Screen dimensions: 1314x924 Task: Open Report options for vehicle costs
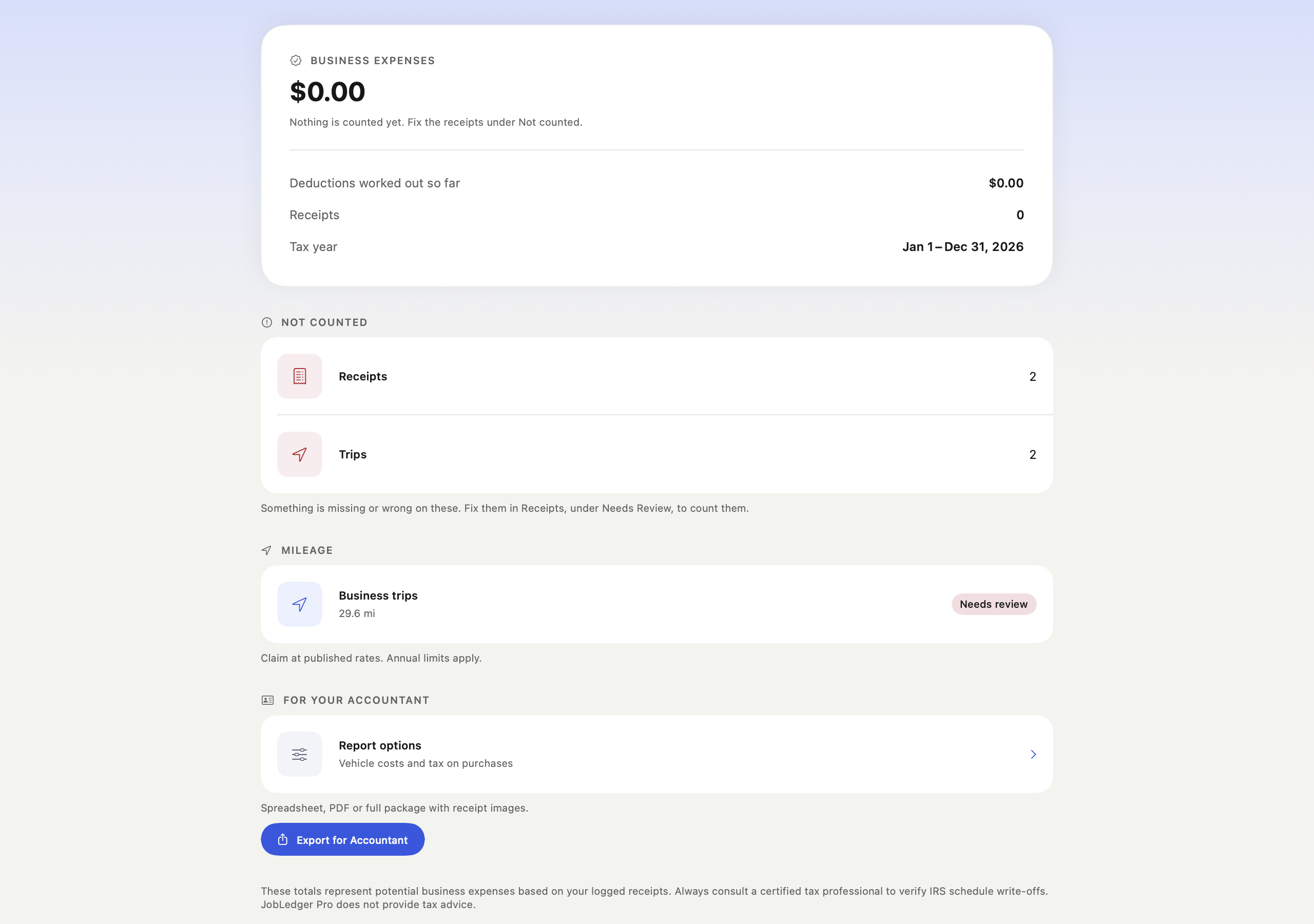tap(656, 754)
